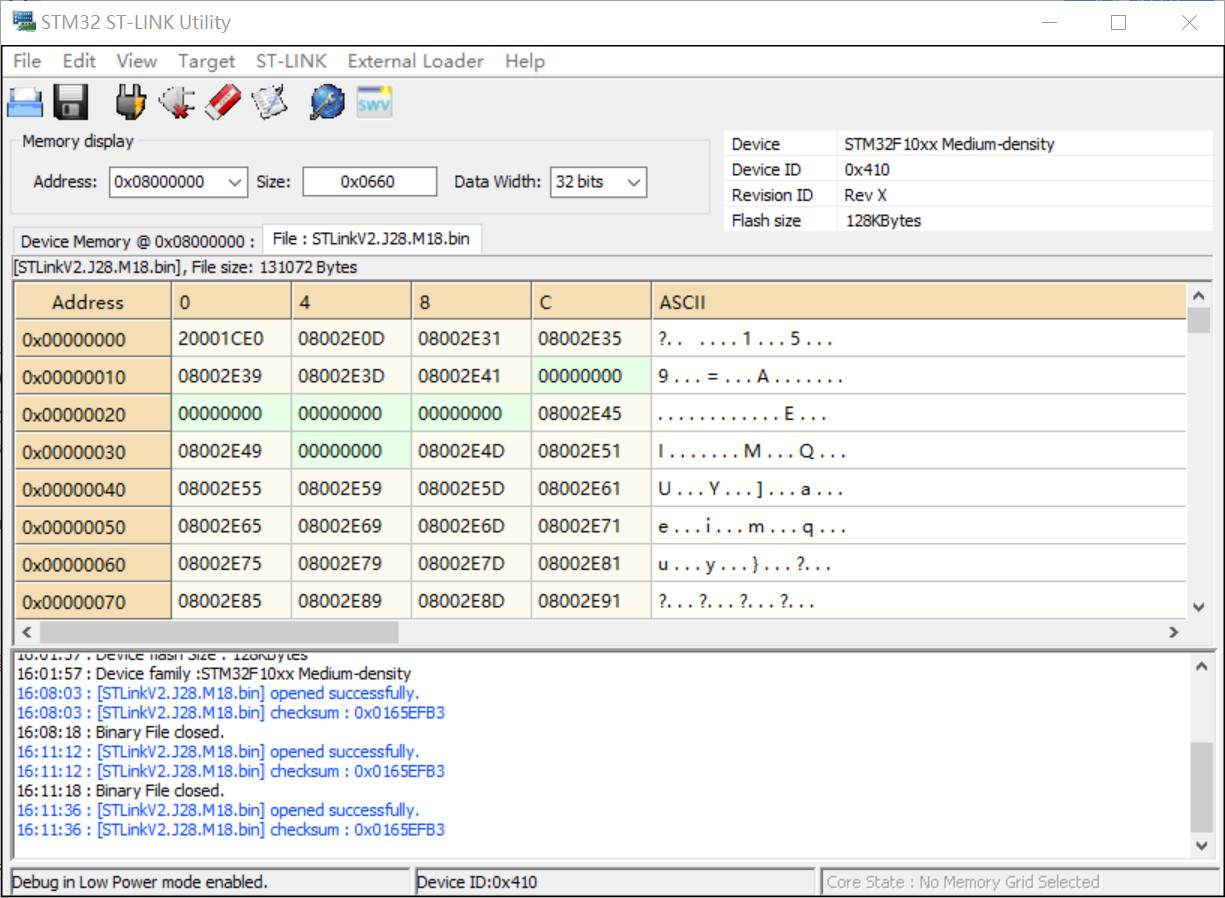Switch to File : STLinkV2.J28.M18.bin tab

pos(371,239)
